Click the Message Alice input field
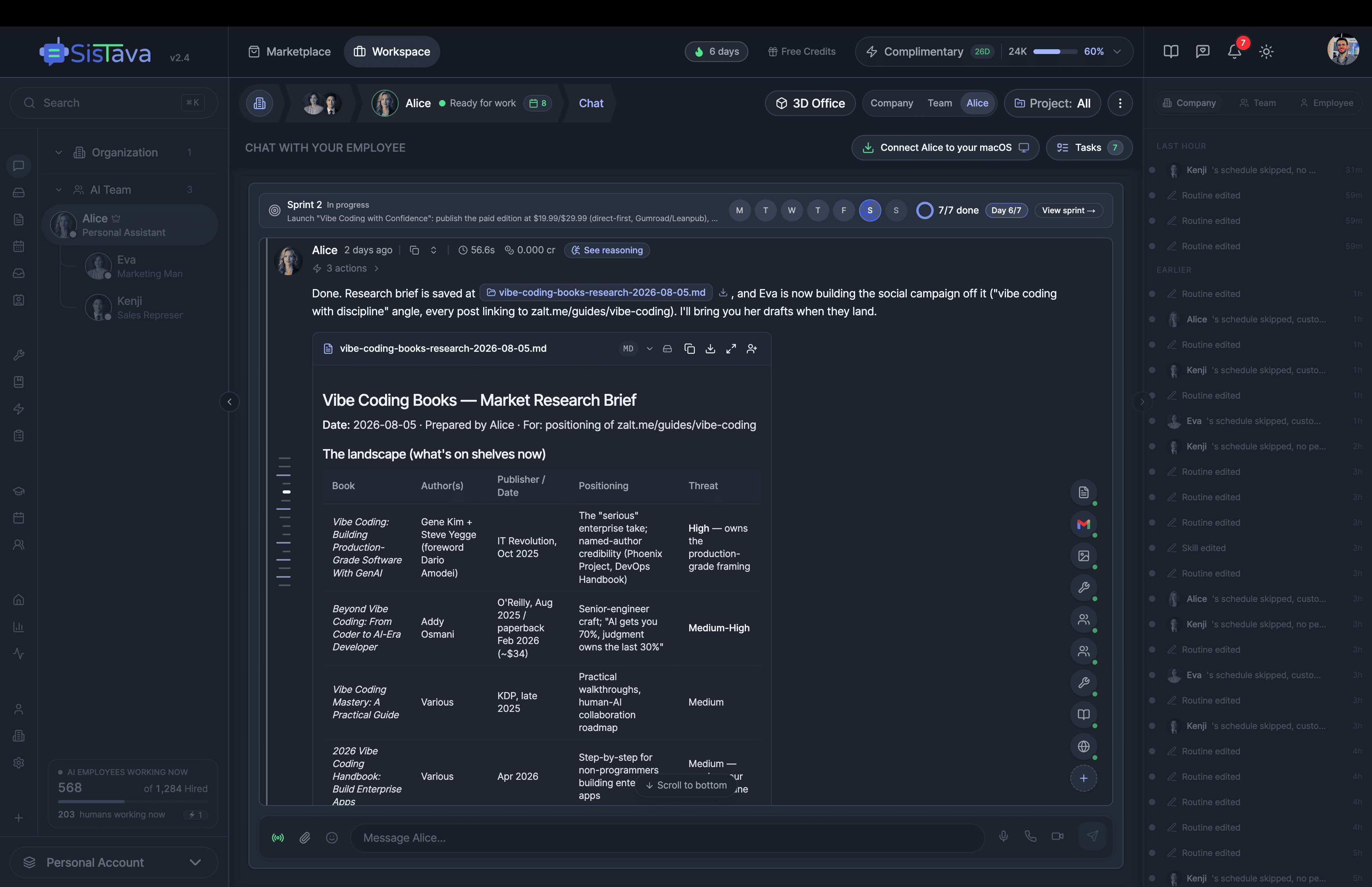Screen dimensions: 1372x887 click(667, 837)
